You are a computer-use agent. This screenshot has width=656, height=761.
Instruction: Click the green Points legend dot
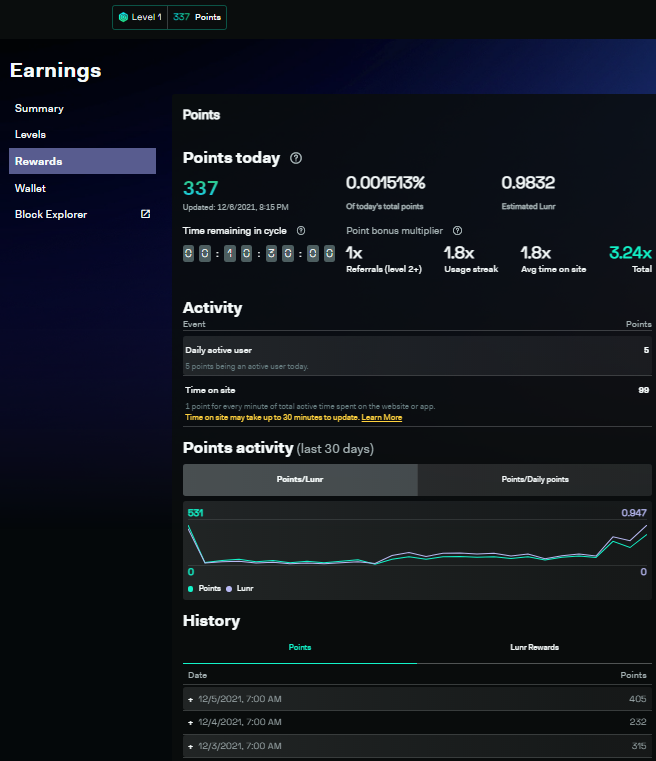click(190, 589)
